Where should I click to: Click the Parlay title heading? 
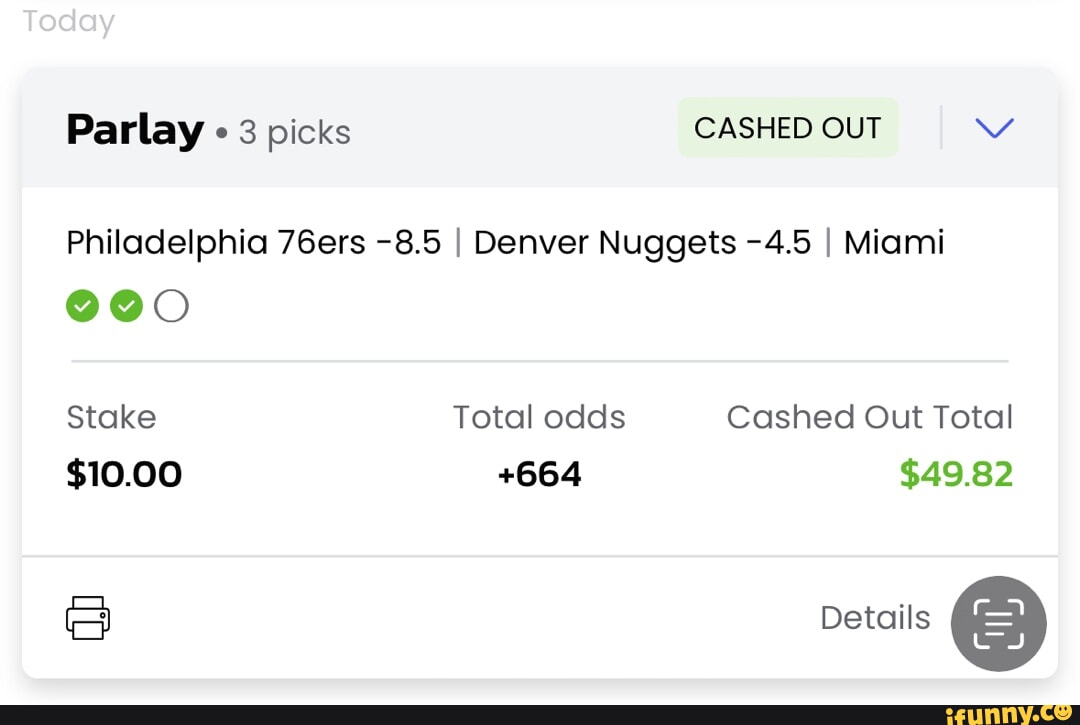(135, 130)
